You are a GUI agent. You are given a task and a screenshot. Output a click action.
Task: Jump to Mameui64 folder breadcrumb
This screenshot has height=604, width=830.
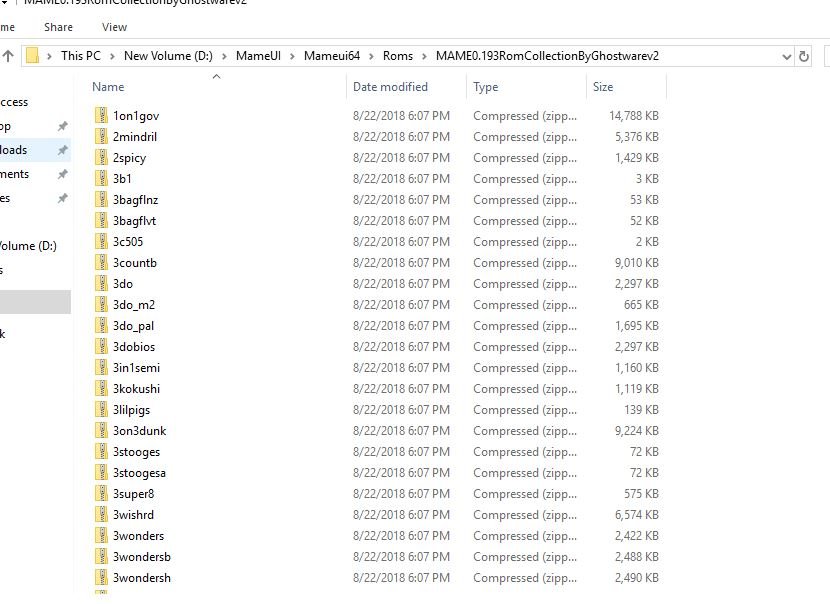coord(332,56)
